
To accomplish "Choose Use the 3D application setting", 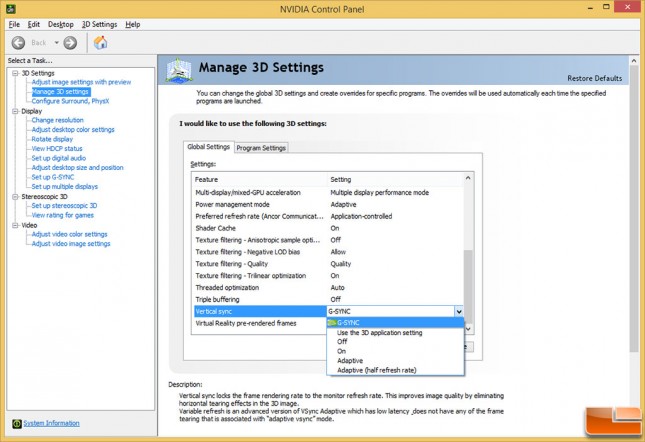I will point(395,333).
